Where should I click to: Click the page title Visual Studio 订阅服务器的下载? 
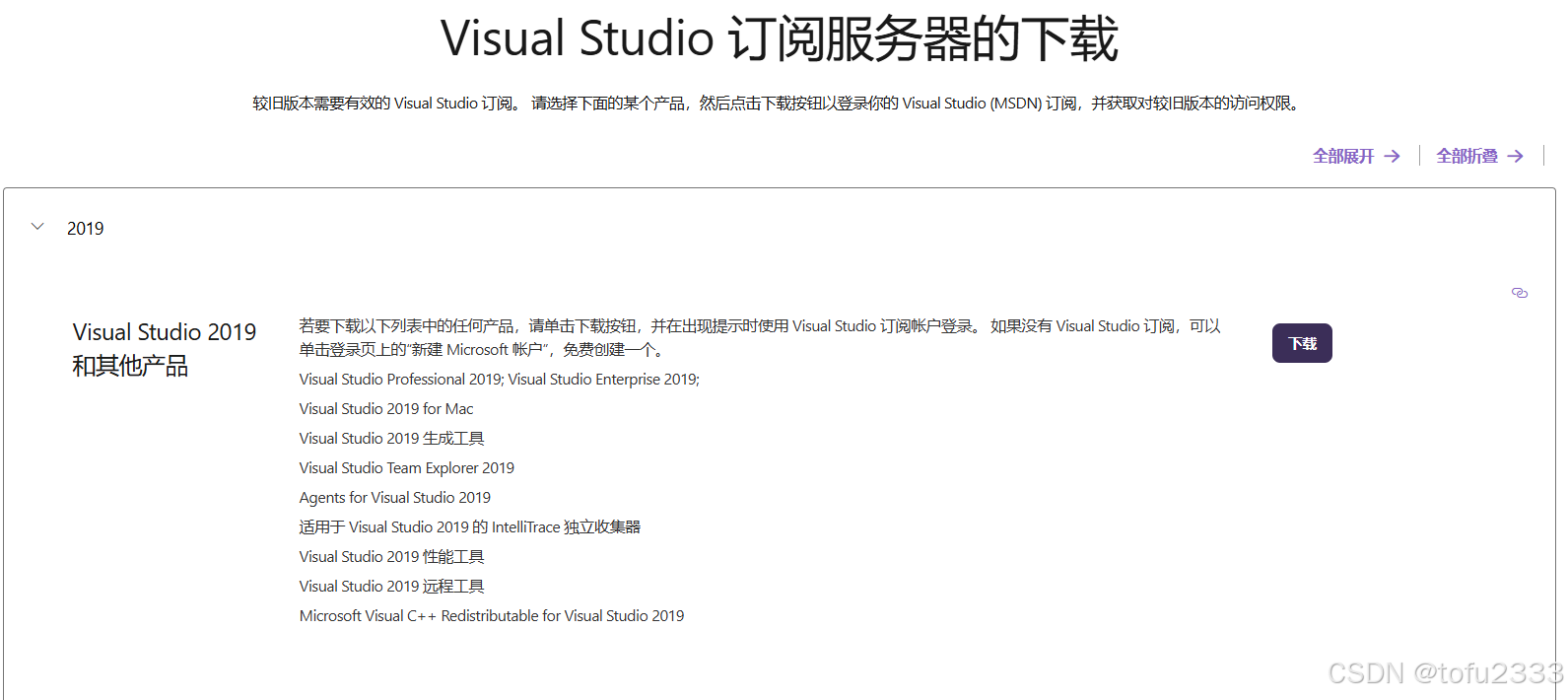tap(779, 39)
